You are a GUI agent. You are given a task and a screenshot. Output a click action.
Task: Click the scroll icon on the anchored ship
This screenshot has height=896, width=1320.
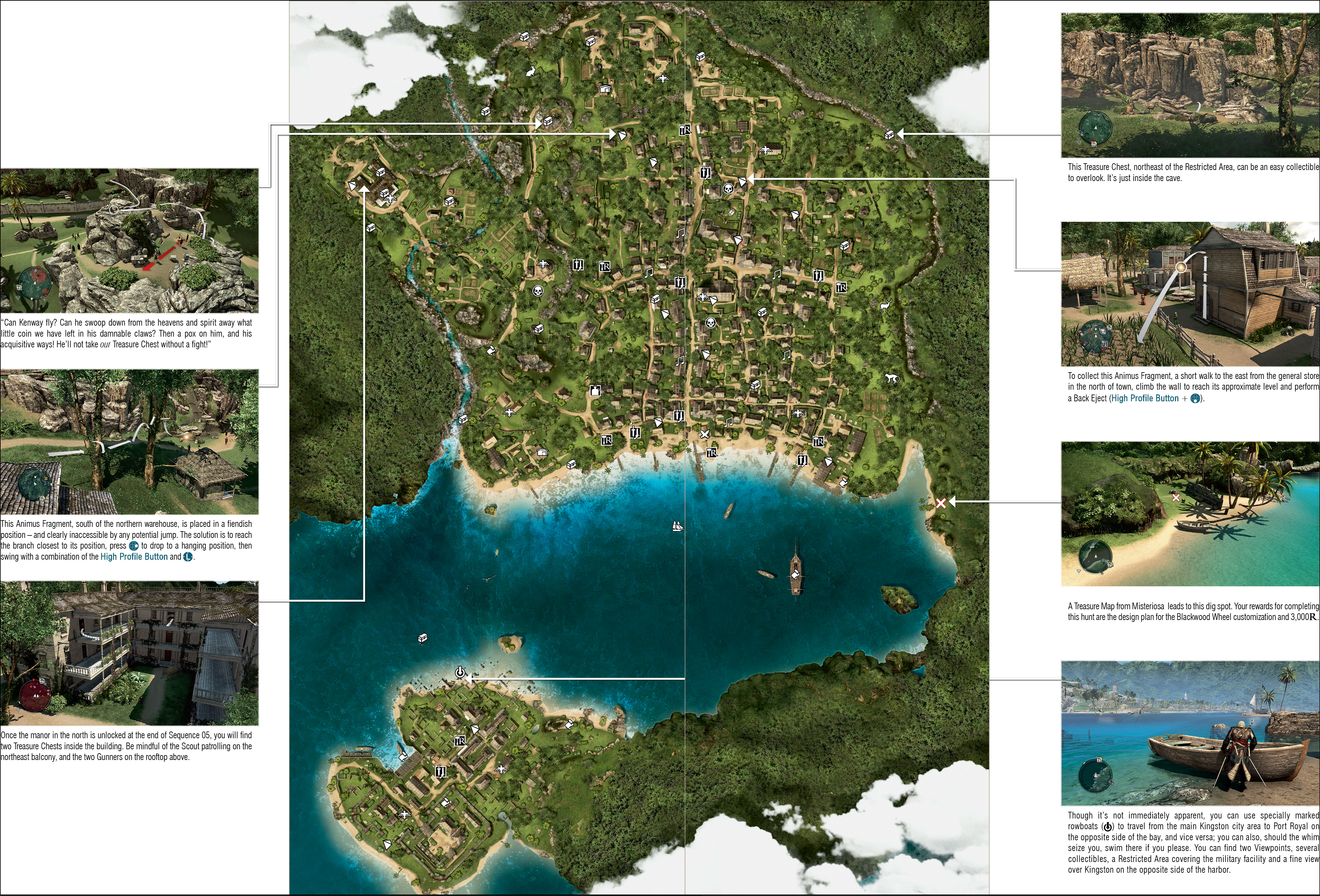click(x=796, y=574)
